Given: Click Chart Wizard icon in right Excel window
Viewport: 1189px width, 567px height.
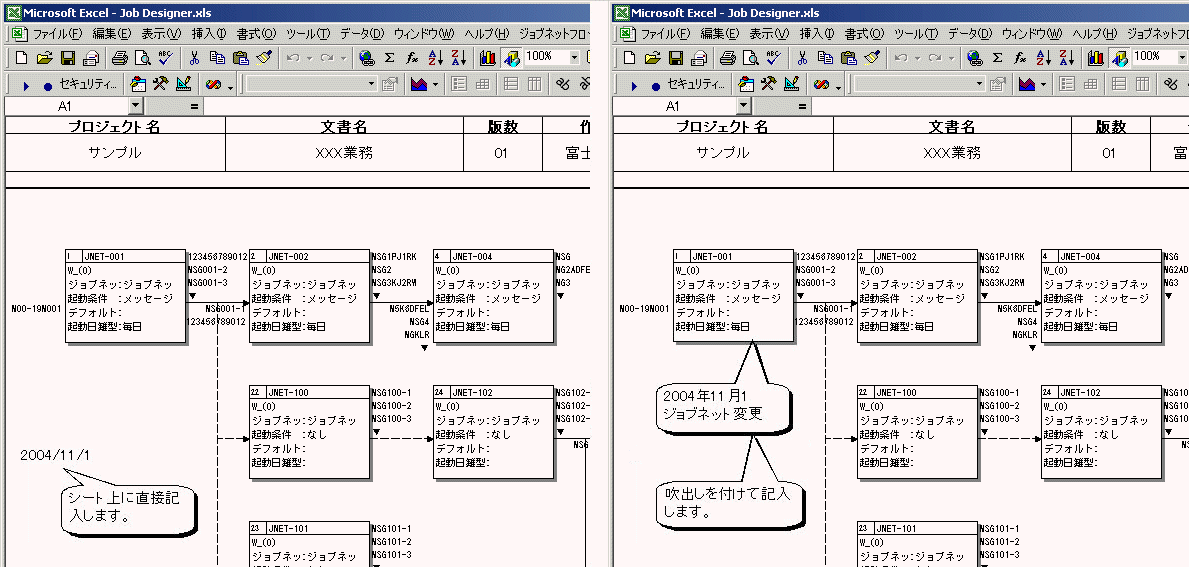Looking at the screenshot, I should 1096,58.
